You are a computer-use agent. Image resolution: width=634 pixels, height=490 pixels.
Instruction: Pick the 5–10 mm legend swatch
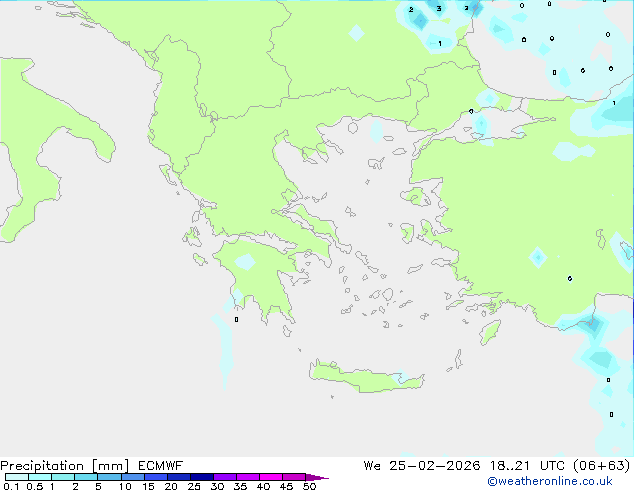pos(109,477)
